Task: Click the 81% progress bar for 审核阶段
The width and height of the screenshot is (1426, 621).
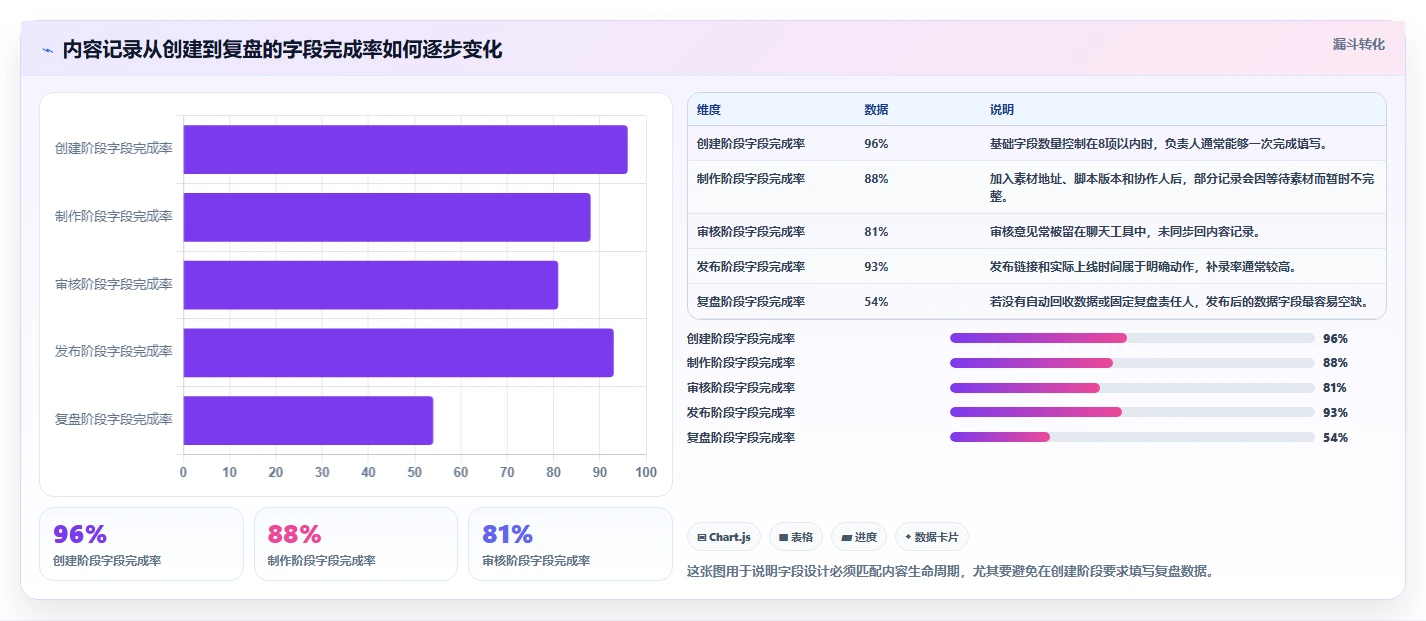Action: pos(1132,388)
